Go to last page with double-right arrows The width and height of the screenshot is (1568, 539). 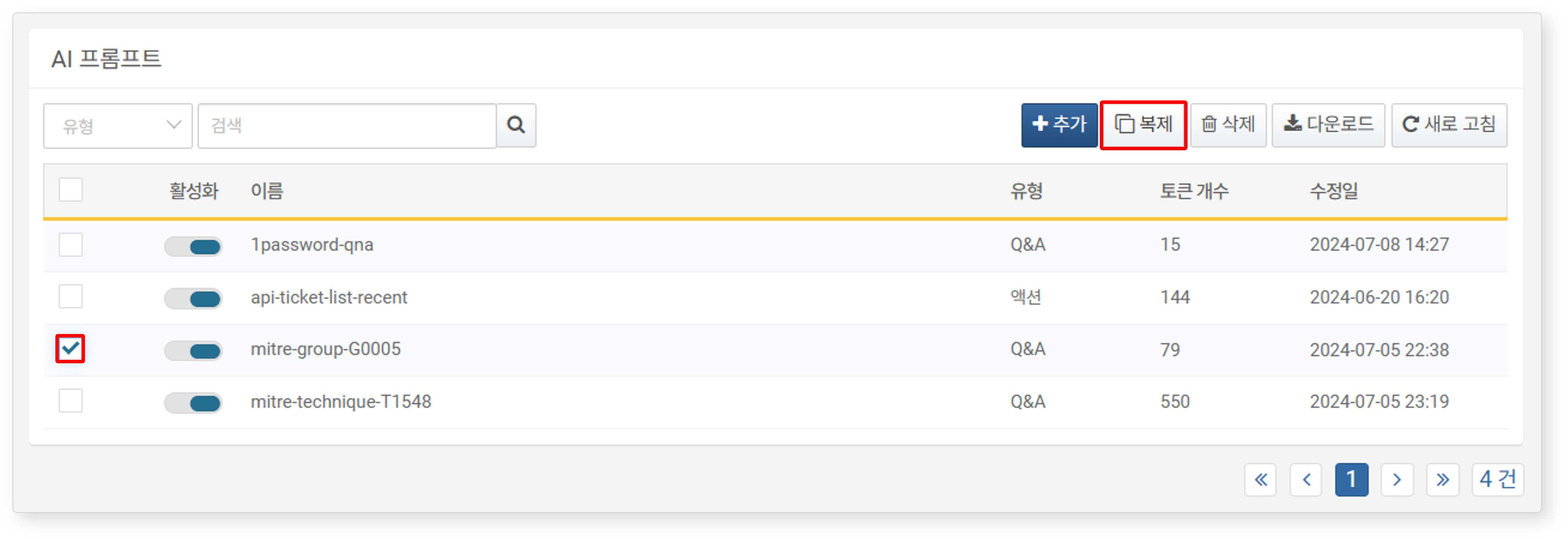click(1442, 480)
